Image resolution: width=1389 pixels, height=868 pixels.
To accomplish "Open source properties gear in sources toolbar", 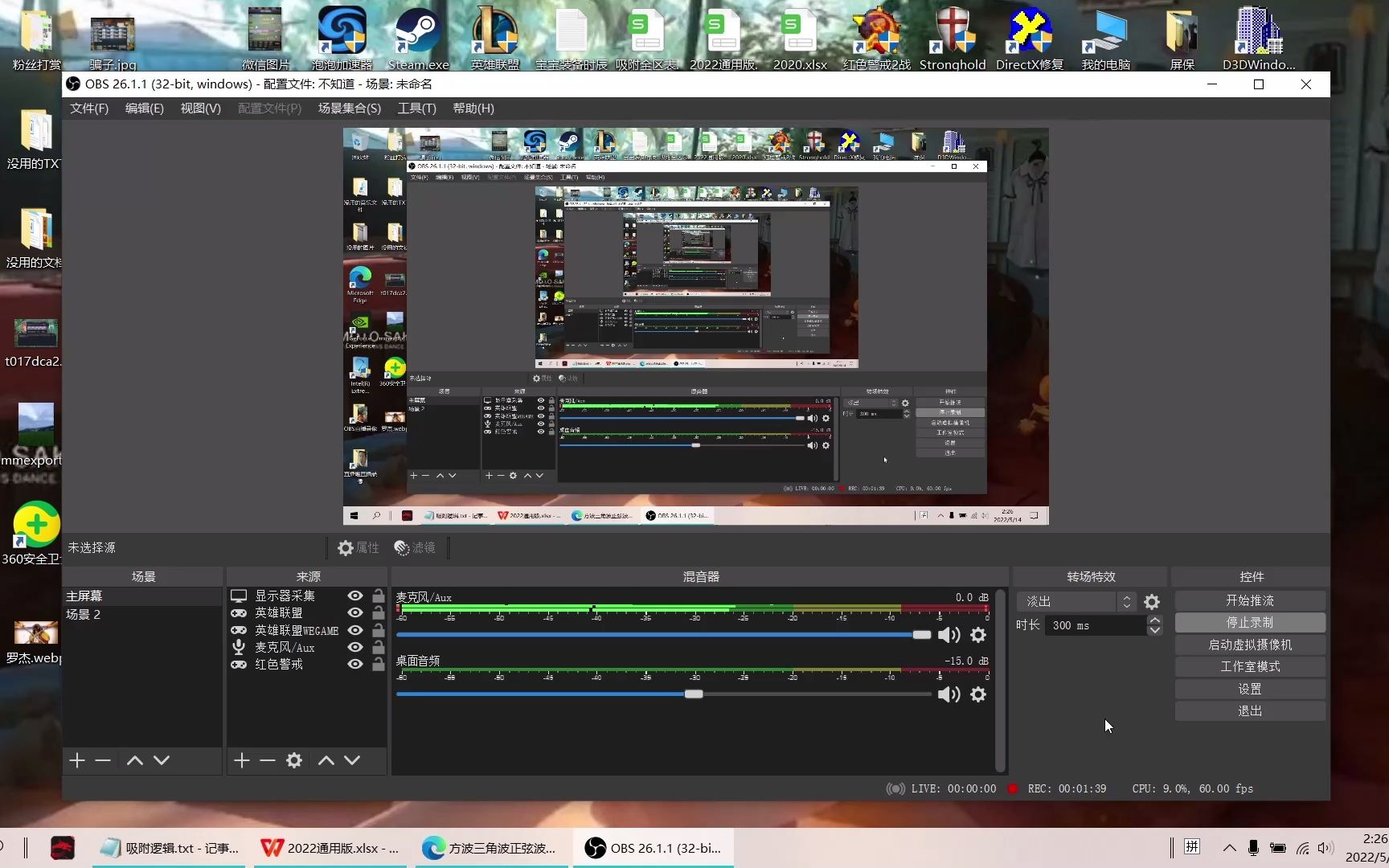I will (x=294, y=760).
